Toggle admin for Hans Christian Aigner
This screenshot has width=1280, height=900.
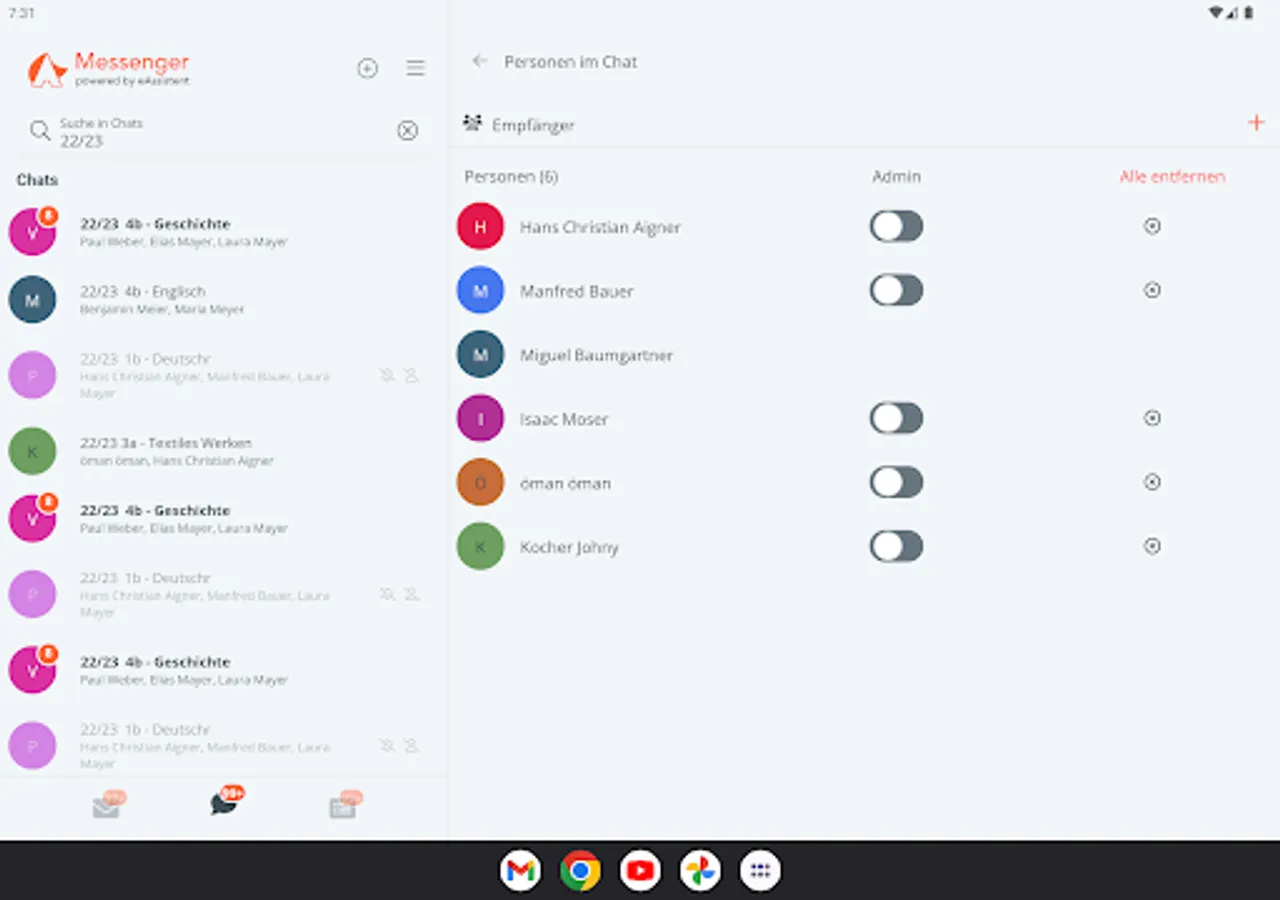tap(896, 226)
